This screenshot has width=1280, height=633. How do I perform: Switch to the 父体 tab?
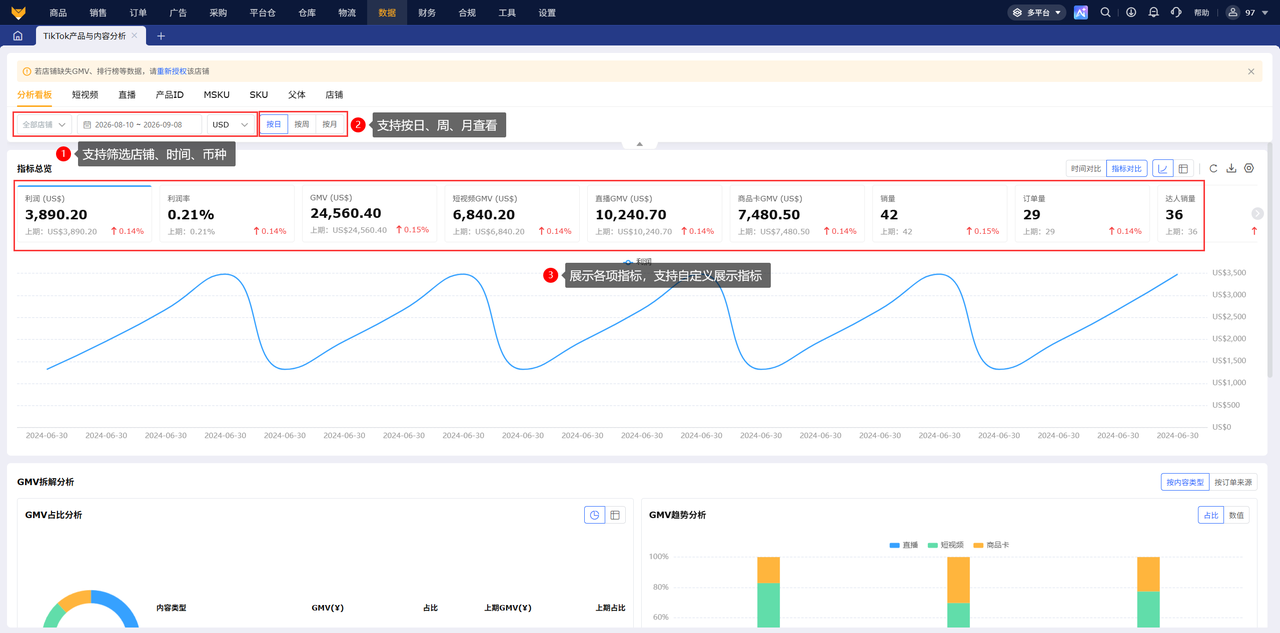coord(297,94)
